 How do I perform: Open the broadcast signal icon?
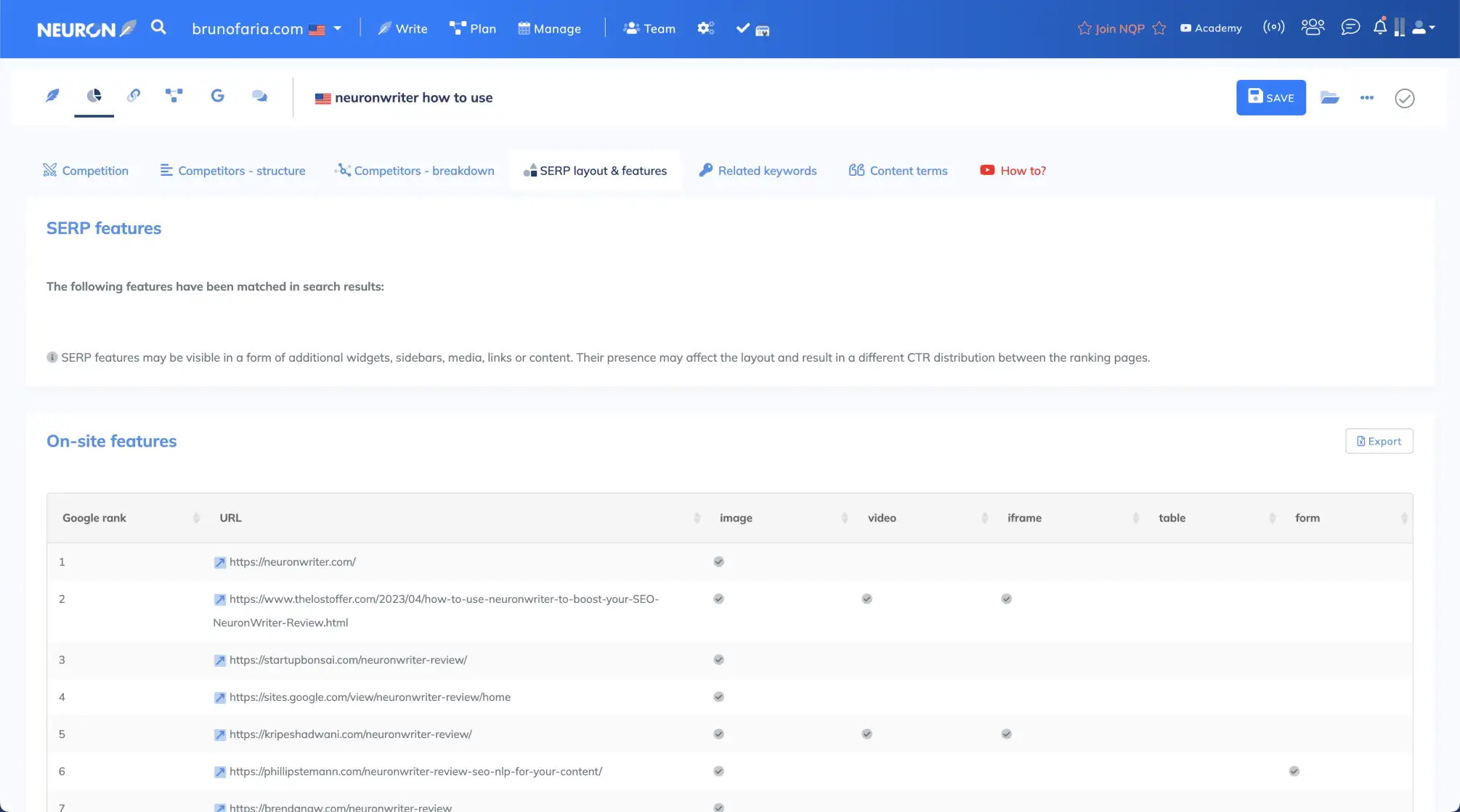tap(1273, 28)
